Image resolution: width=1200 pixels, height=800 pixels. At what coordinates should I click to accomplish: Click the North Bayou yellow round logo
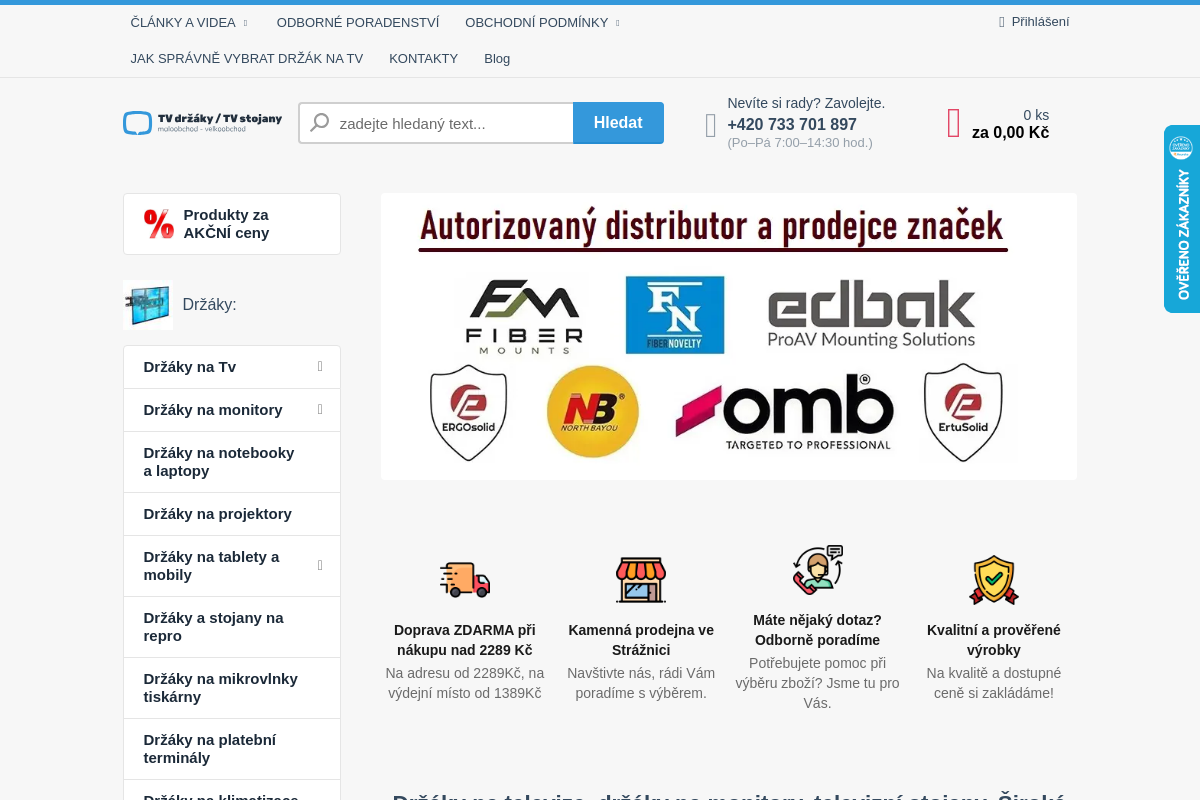(x=593, y=412)
